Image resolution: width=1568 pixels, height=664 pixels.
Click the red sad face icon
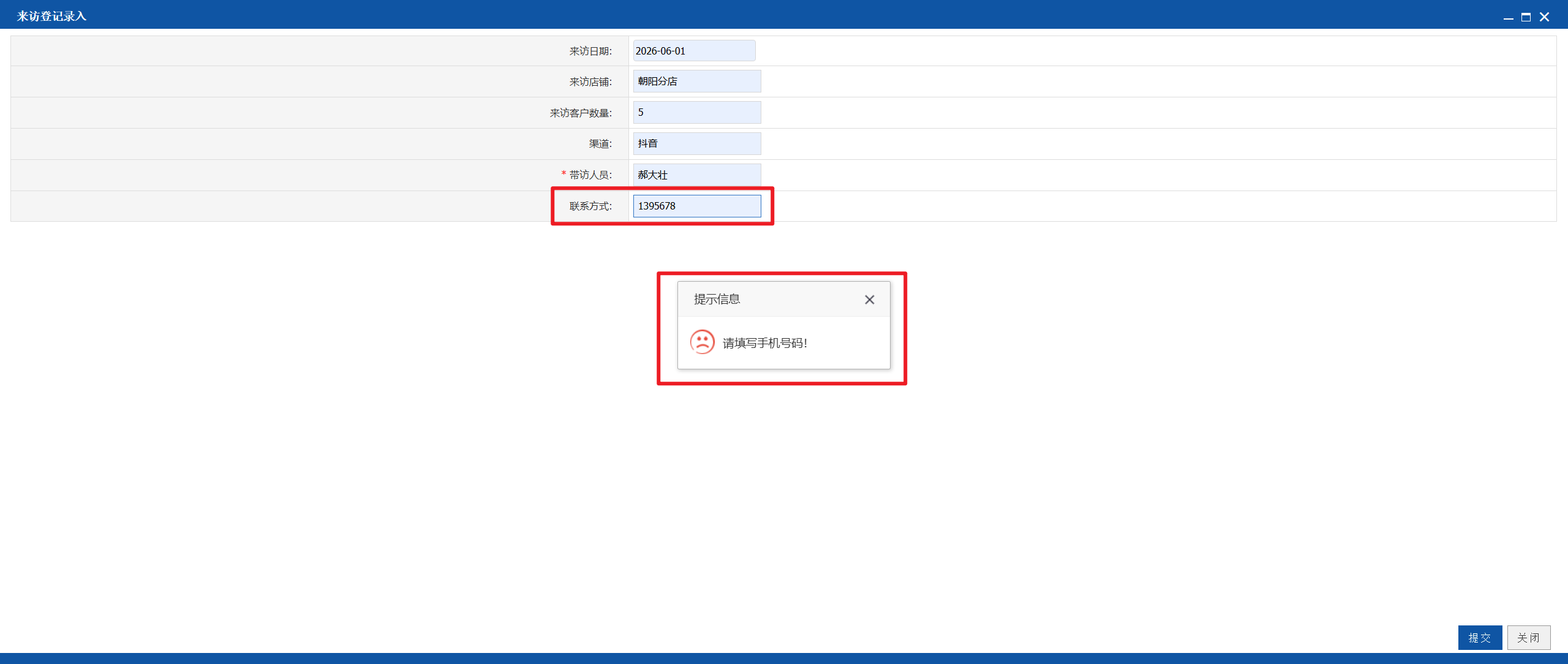[x=702, y=342]
